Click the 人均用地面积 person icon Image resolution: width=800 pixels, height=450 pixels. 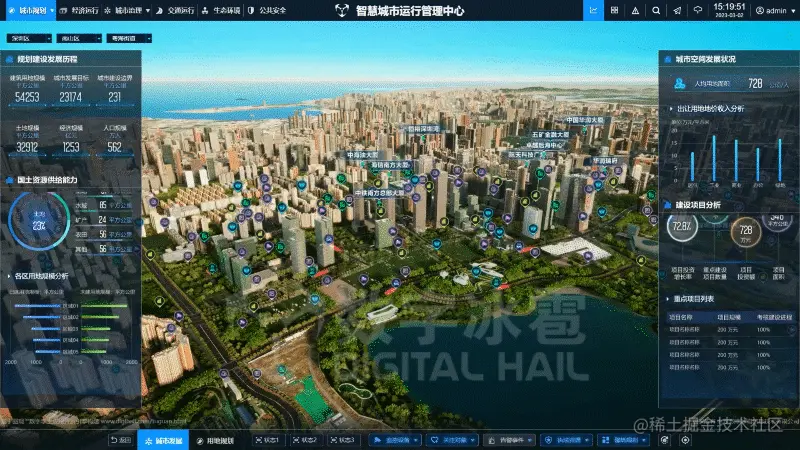coord(680,83)
